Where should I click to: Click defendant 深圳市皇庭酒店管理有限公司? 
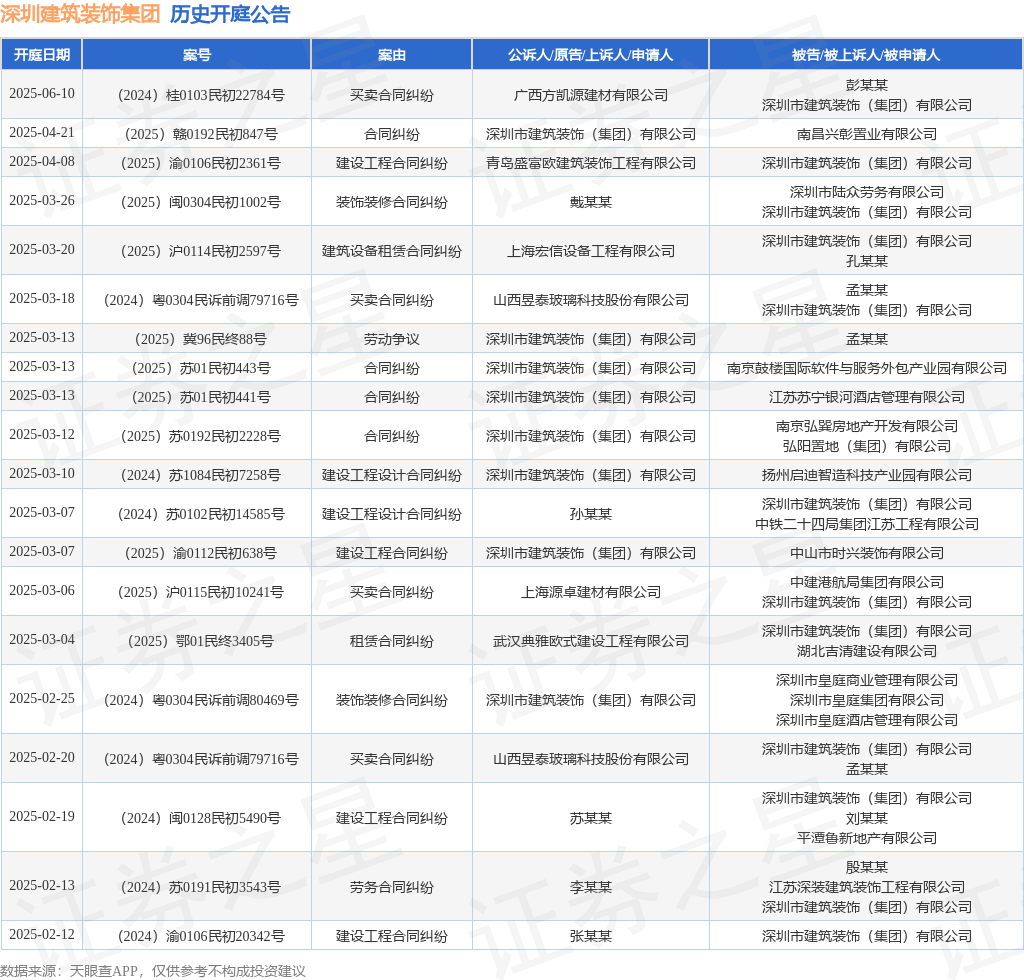pos(867,720)
